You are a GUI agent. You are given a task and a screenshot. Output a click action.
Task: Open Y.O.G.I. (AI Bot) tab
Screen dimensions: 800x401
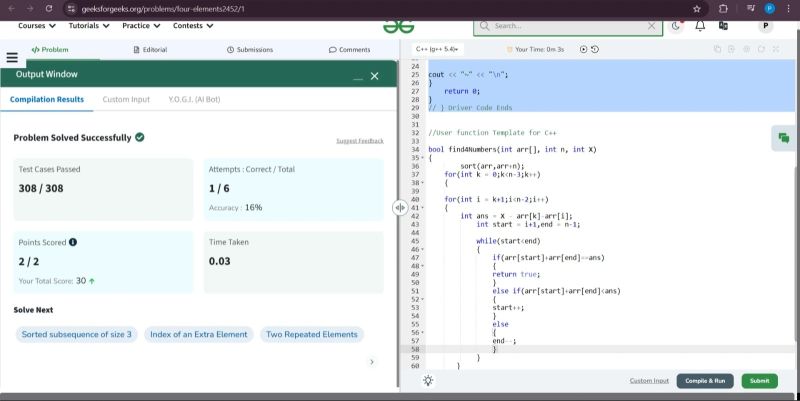pos(194,99)
